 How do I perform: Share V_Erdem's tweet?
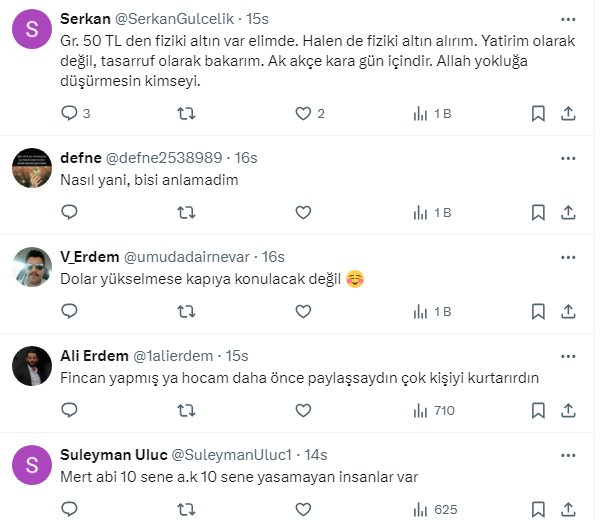[x=568, y=311]
